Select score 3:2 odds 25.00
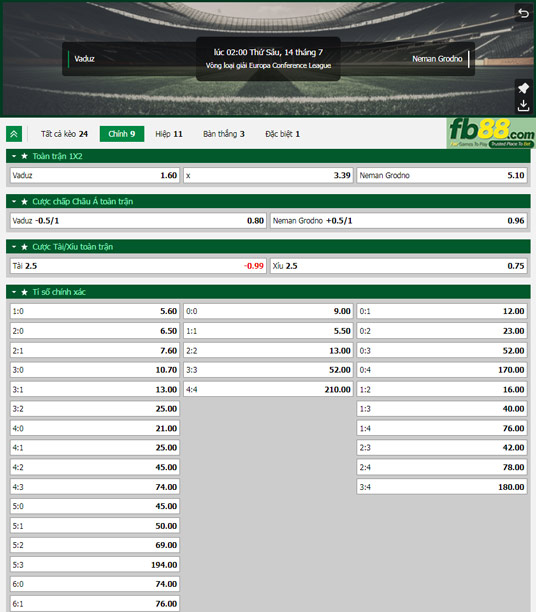Viewport: 536px width, 612px height. pyautogui.click(x=94, y=409)
